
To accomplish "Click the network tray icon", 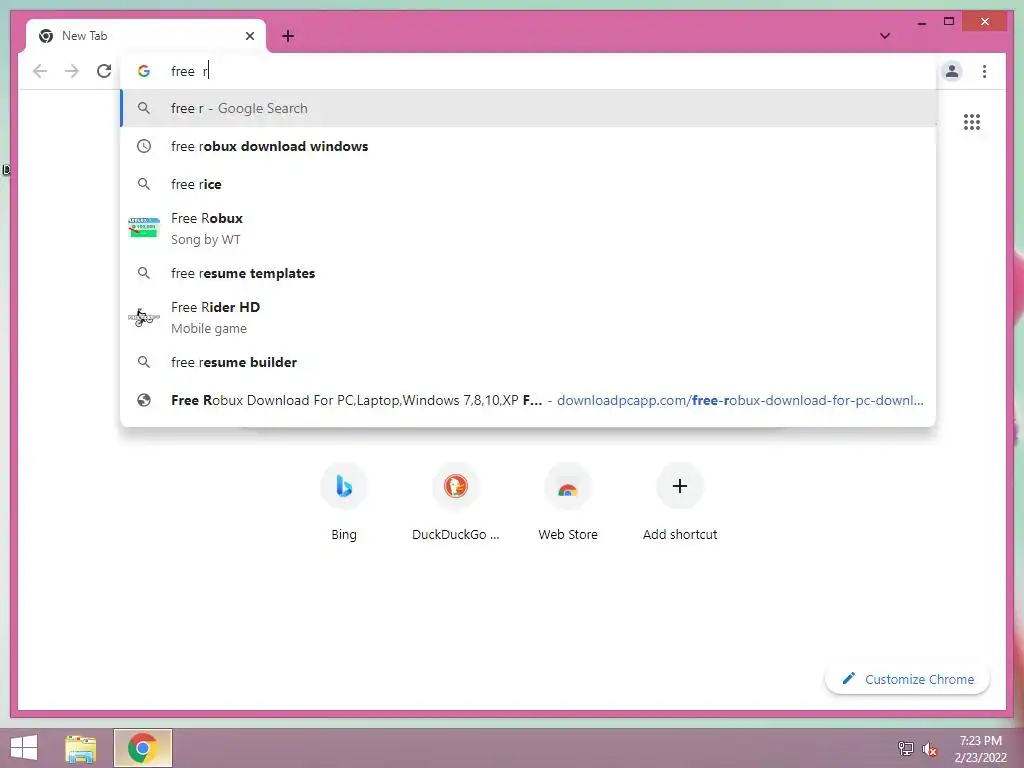I will 906,748.
